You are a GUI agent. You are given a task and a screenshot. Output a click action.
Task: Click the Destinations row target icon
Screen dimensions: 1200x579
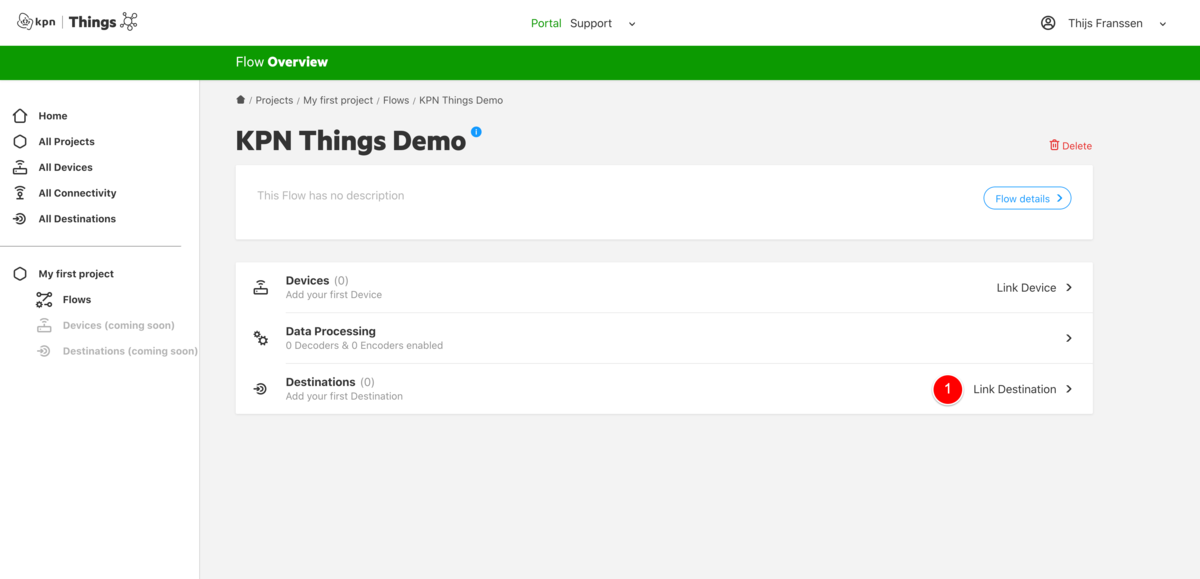click(x=260, y=389)
